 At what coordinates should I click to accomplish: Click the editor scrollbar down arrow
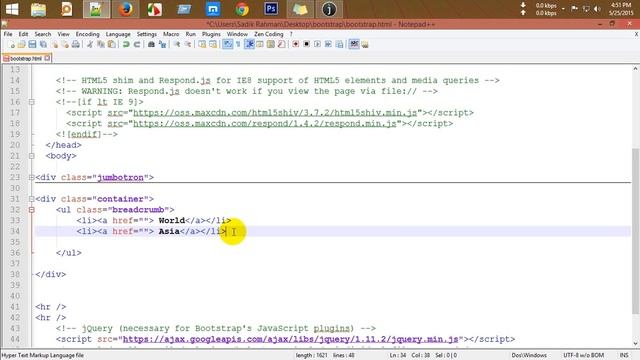click(635, 344)
